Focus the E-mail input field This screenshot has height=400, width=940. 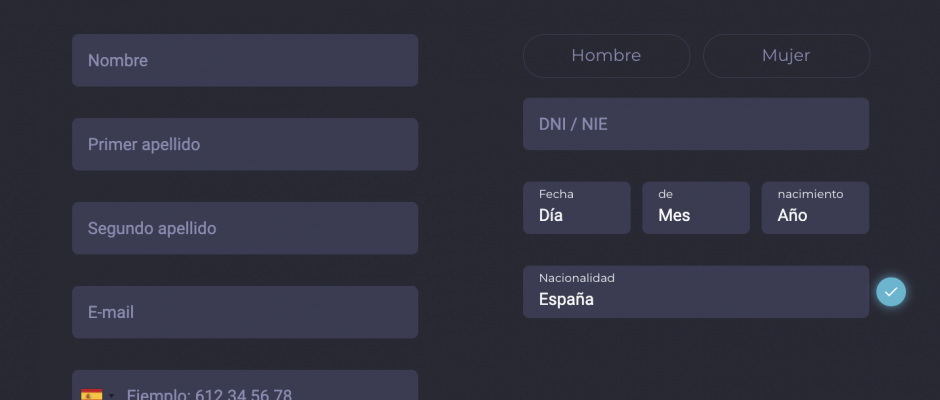(x=245, y=312)
